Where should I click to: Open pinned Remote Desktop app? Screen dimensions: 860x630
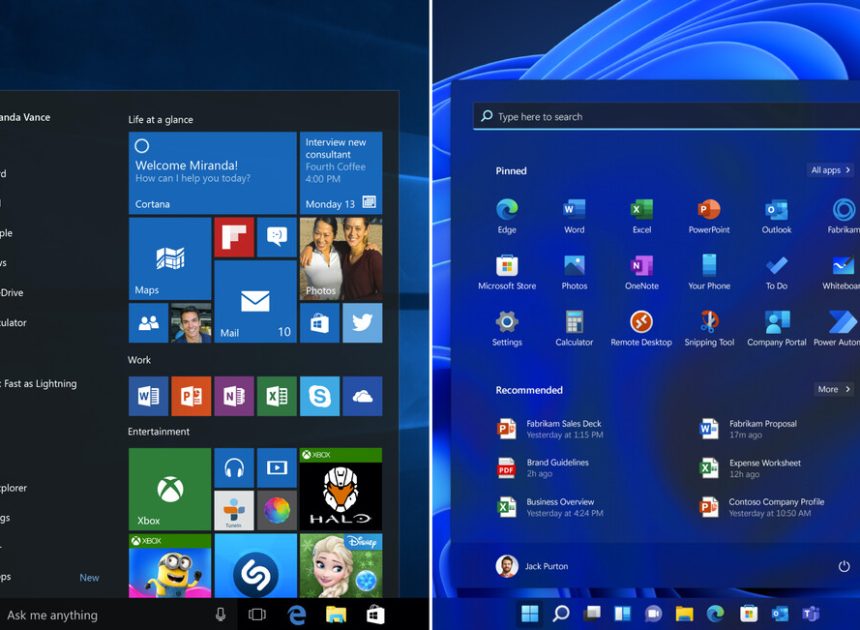coord(642,328)
